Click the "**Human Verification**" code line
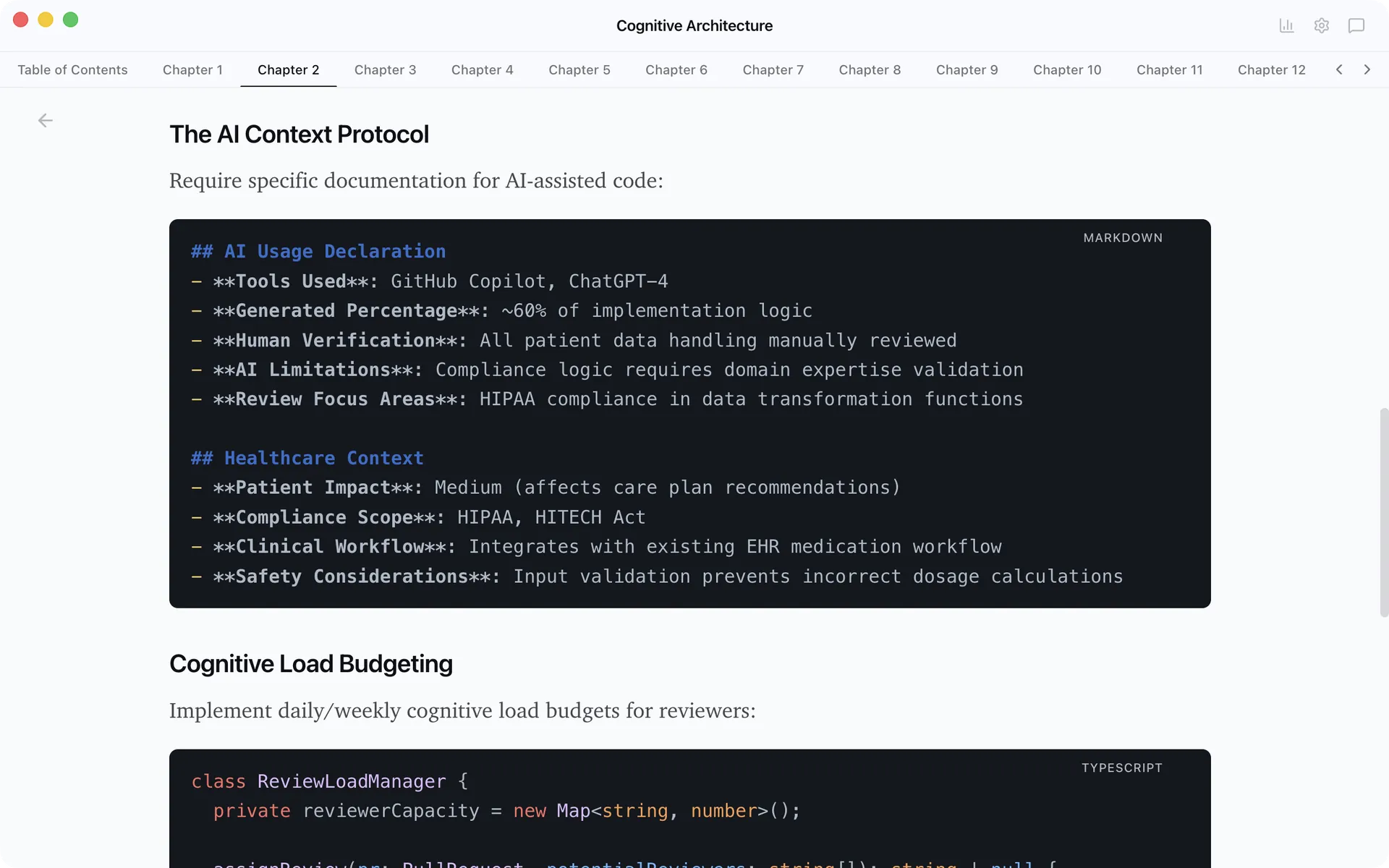Screen dimensions: 1389x868 pos(574,341)
